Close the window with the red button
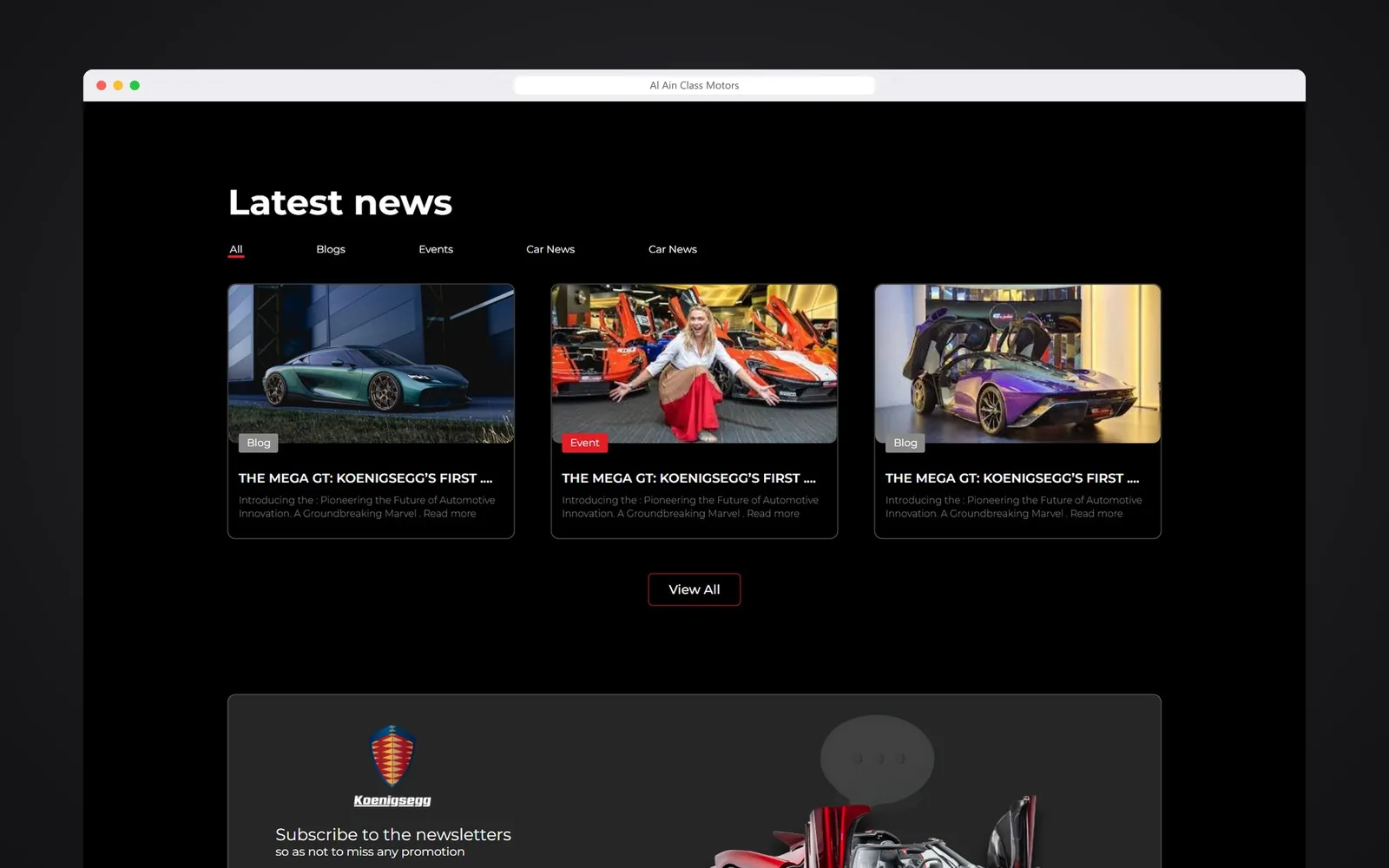This screenshot has height=868, width=1389. point(102,85)
